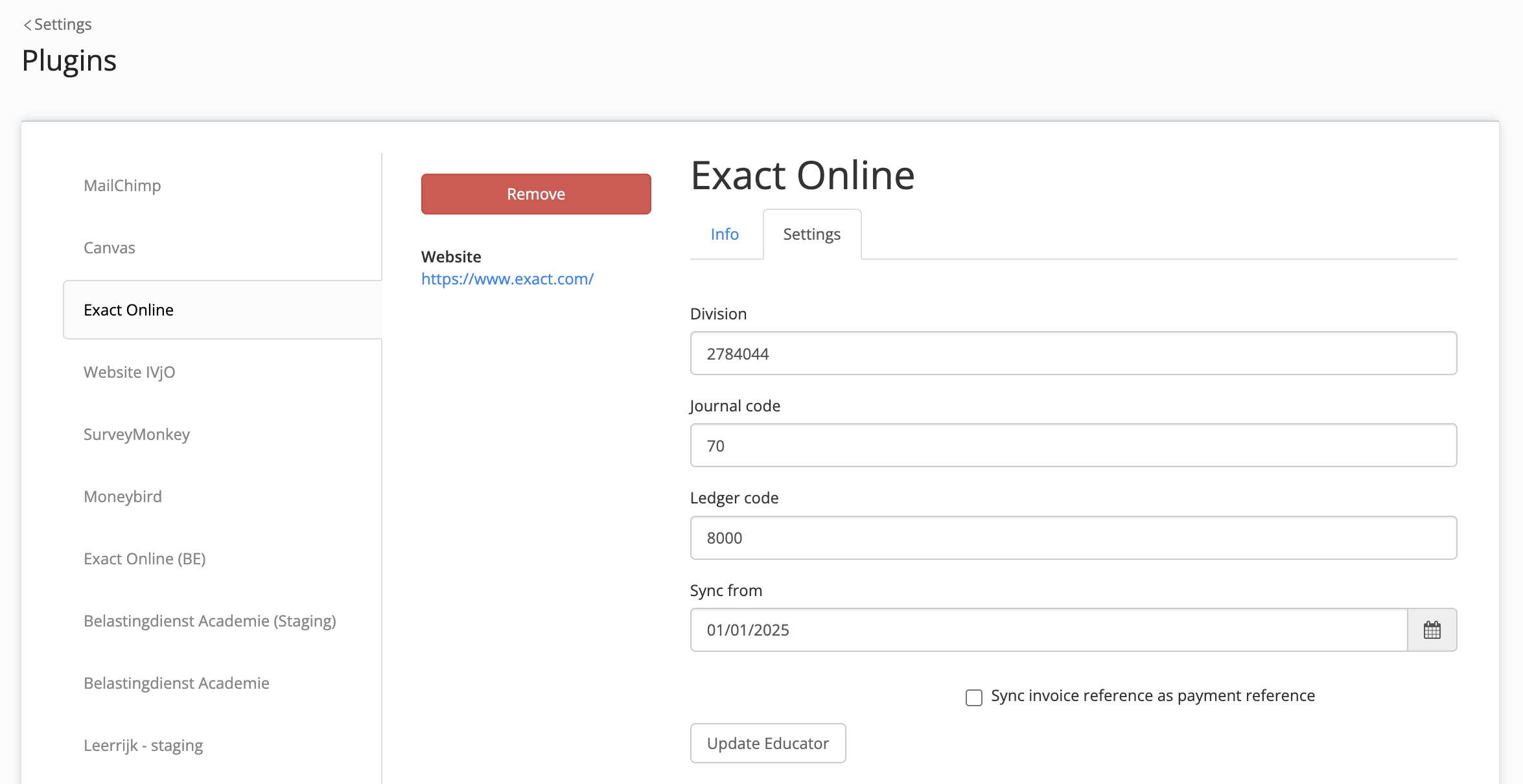This screenshot has height=784, width=1523.
Task: Select the Website IVjO plugin
Action: [130, 372]
